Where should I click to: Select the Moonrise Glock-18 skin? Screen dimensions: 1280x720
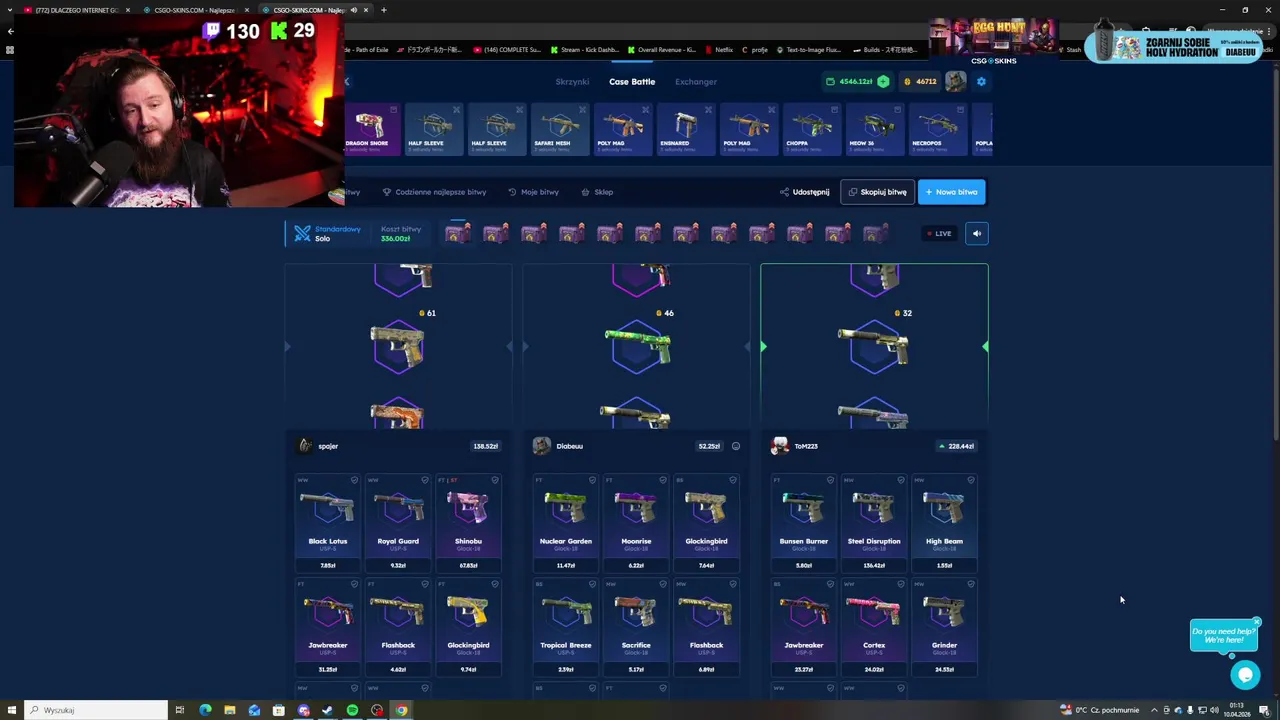[636, 523]
